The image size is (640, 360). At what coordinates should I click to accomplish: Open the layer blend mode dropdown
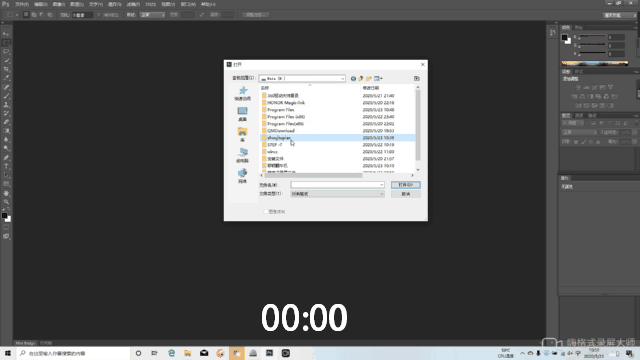tap(579, 132)
